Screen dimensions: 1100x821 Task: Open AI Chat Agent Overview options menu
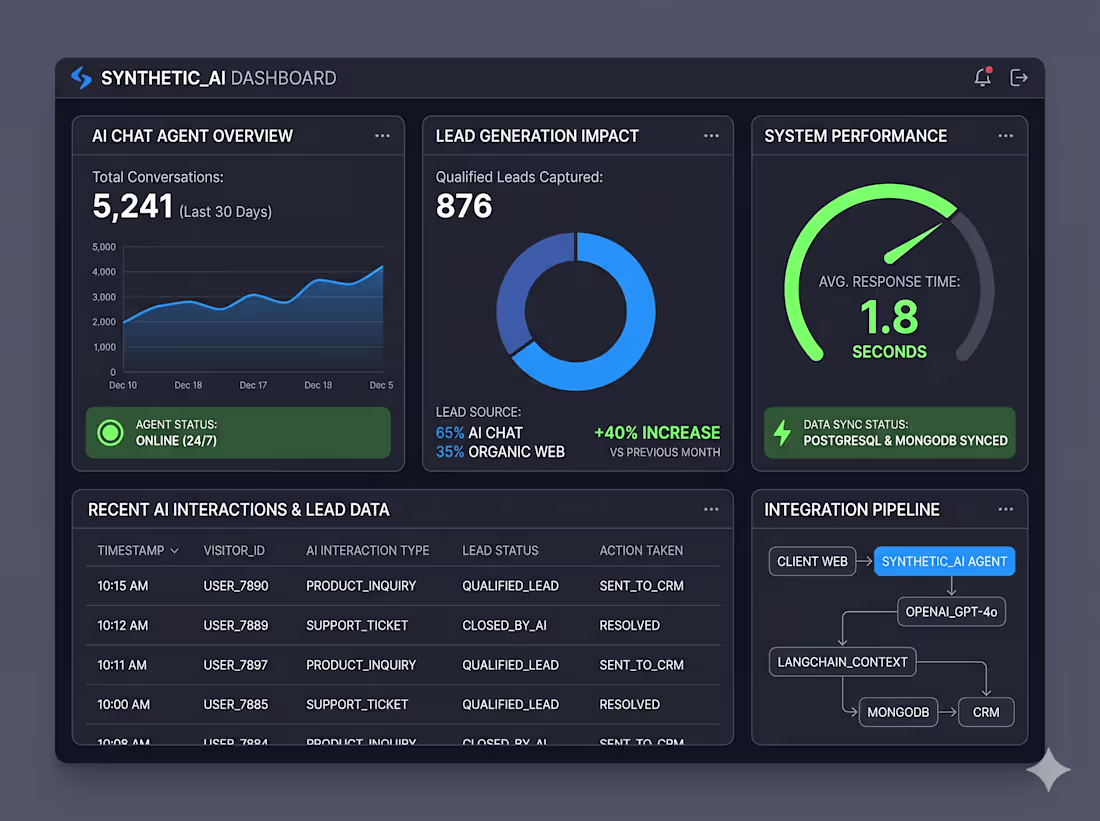point(382,135)
